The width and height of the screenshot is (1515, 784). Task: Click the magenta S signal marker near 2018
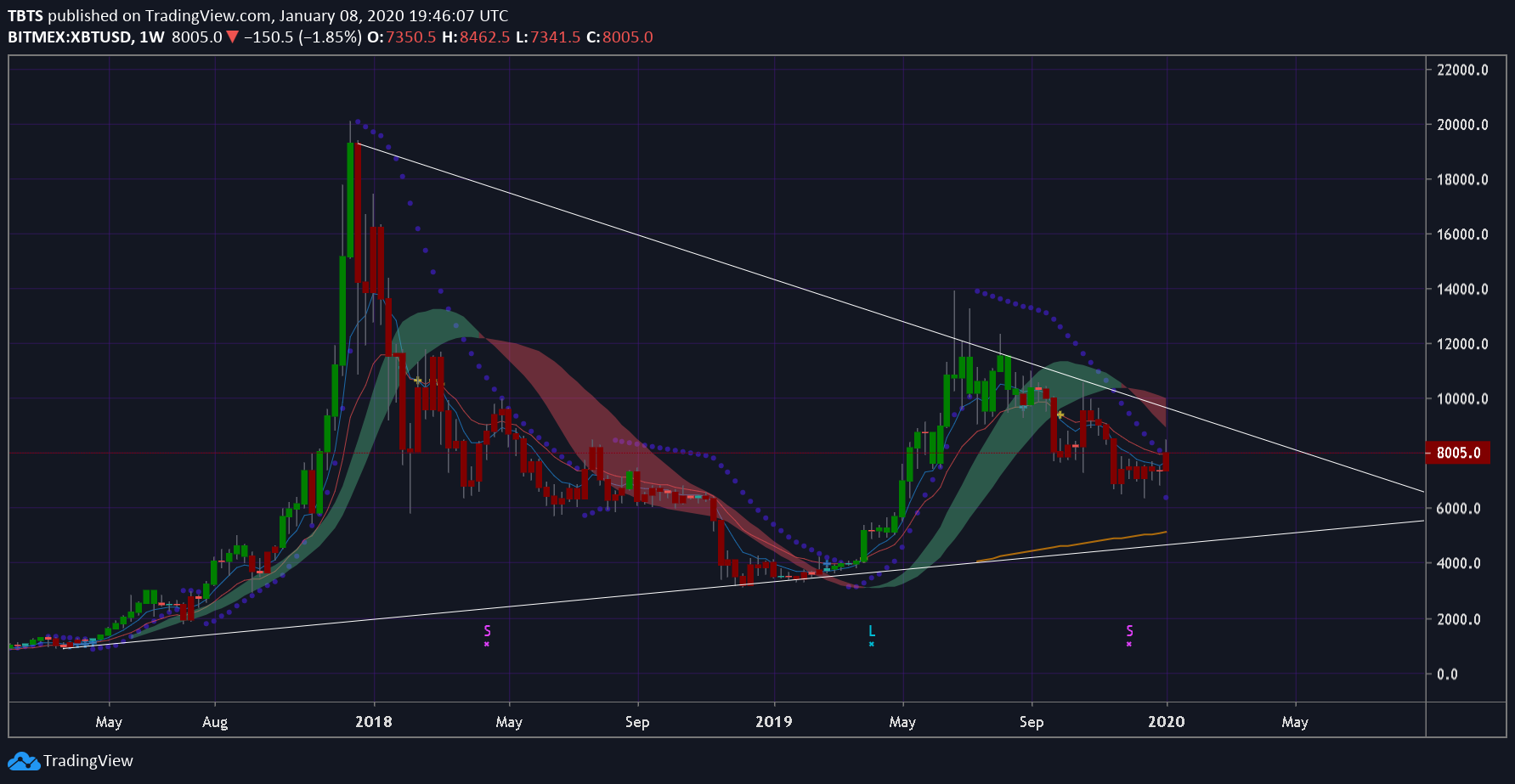pos(487,631)
